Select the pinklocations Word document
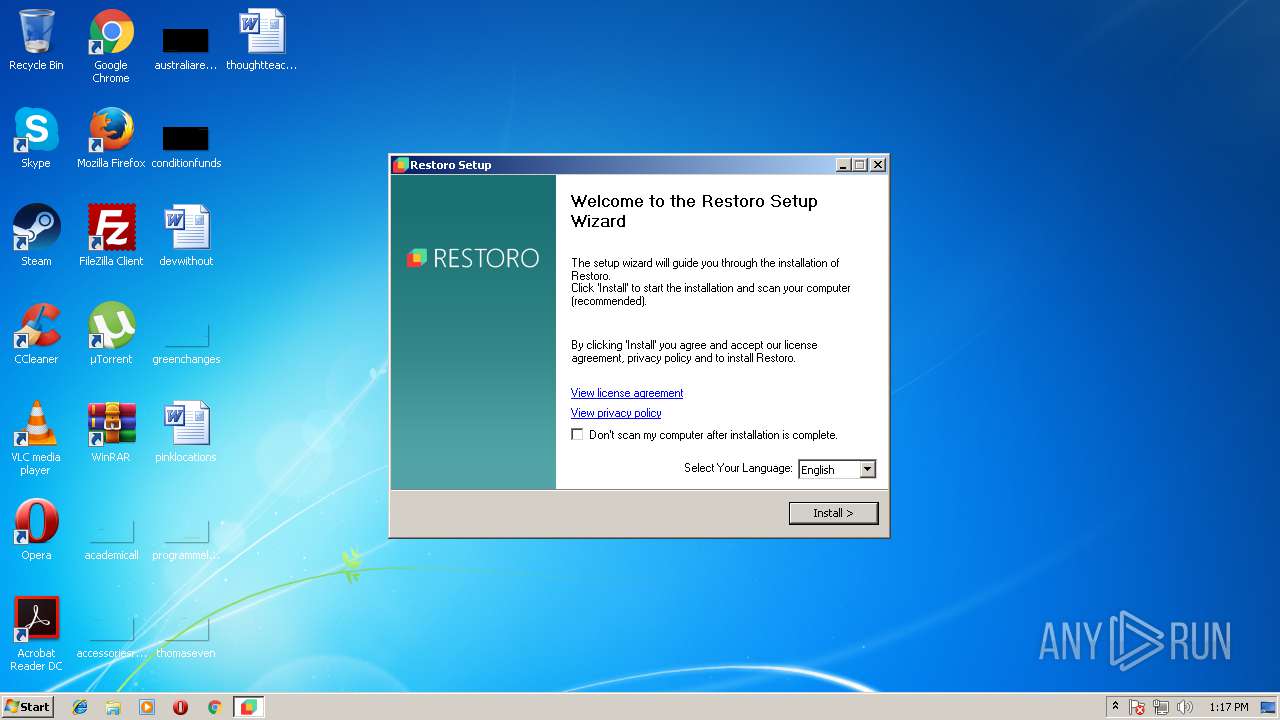The height and width of the screenshot is (720, 1280). point(186,432)
